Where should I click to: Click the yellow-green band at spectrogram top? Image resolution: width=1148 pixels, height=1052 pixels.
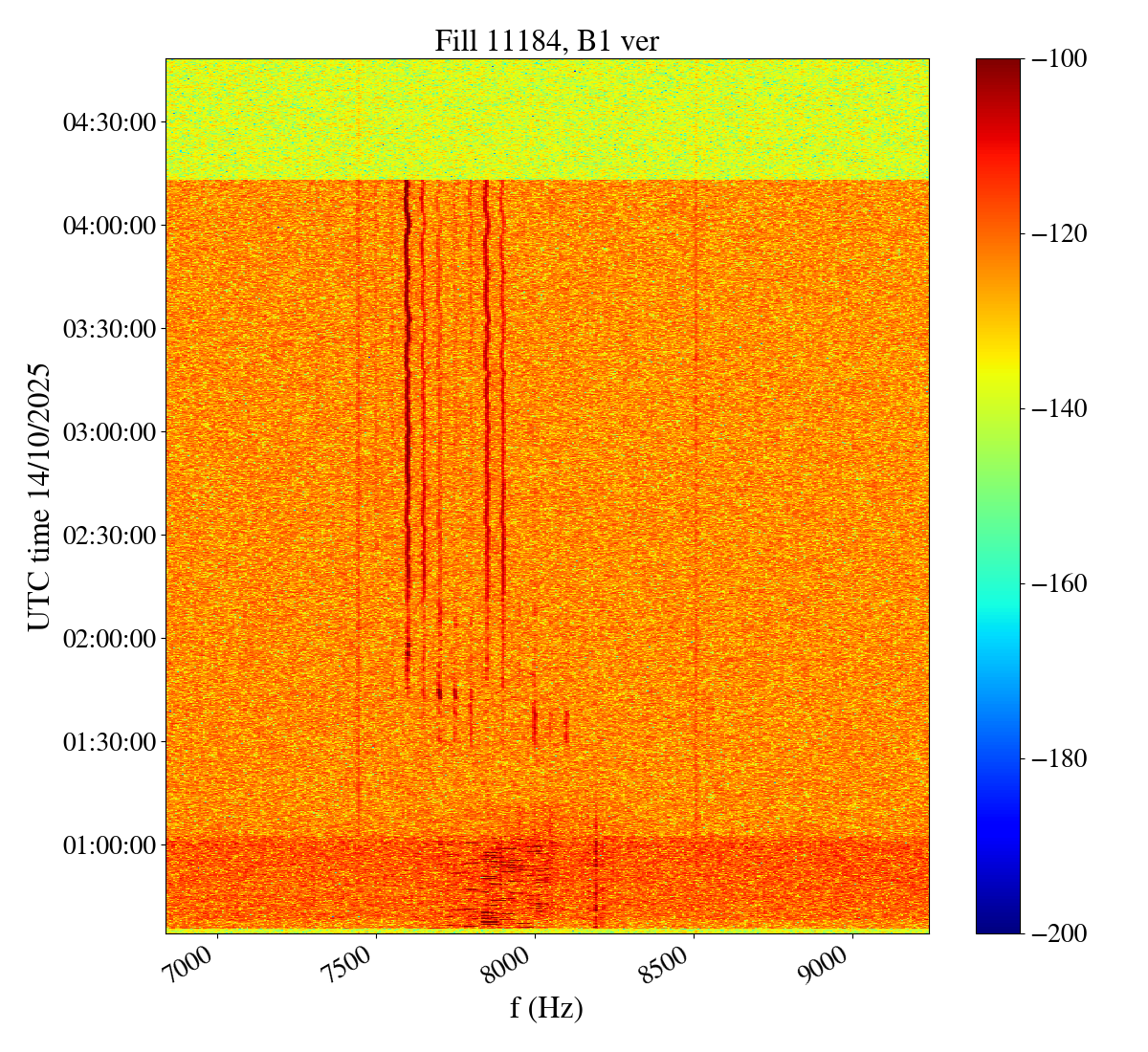[546, 120]
